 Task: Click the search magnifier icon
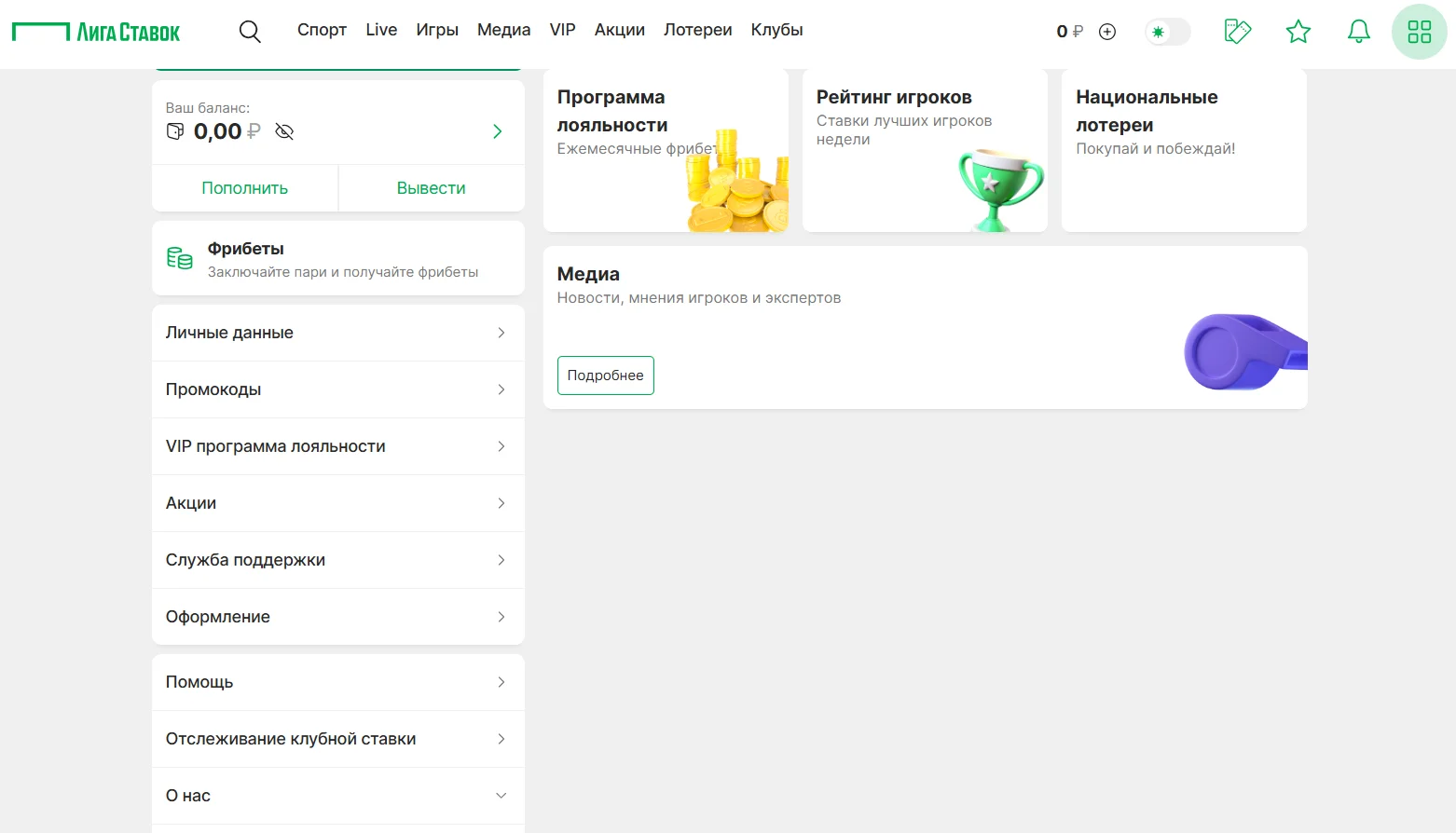coord(249,32)
